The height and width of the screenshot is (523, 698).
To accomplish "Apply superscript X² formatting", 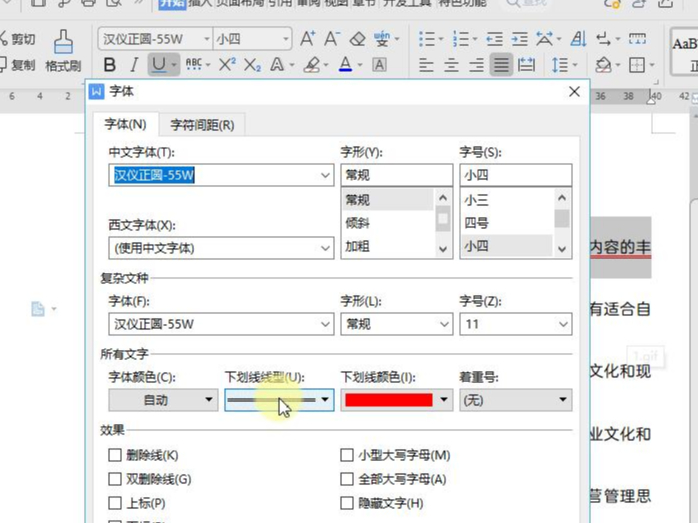I will [227, 65].
